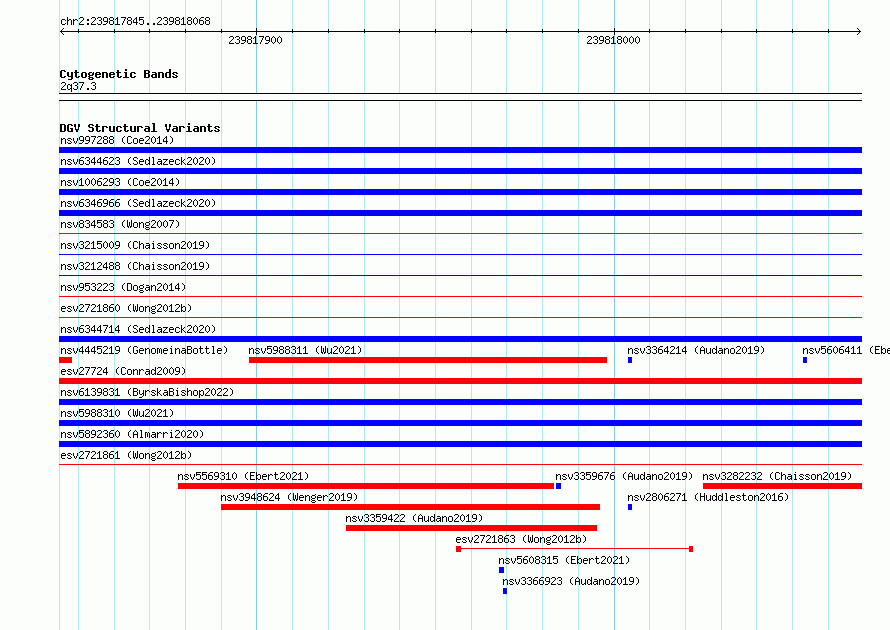Select nsv3948624 (Wenger2019) label
The height and width of the screenshot is (630, 890).
pyautogui.click(x=289, y=497)
